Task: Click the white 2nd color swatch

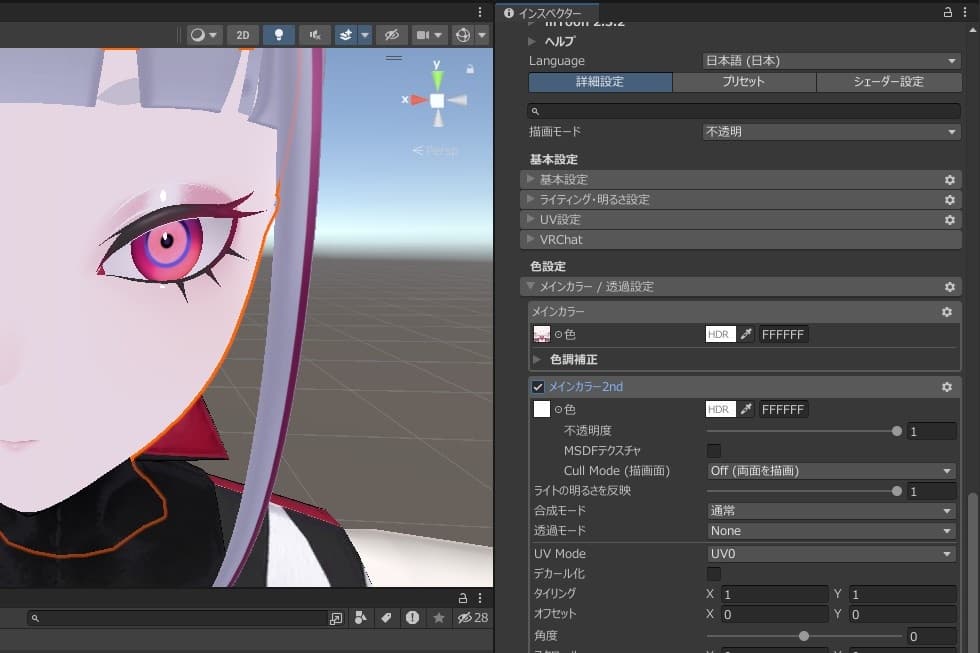Action: (542, 409)
